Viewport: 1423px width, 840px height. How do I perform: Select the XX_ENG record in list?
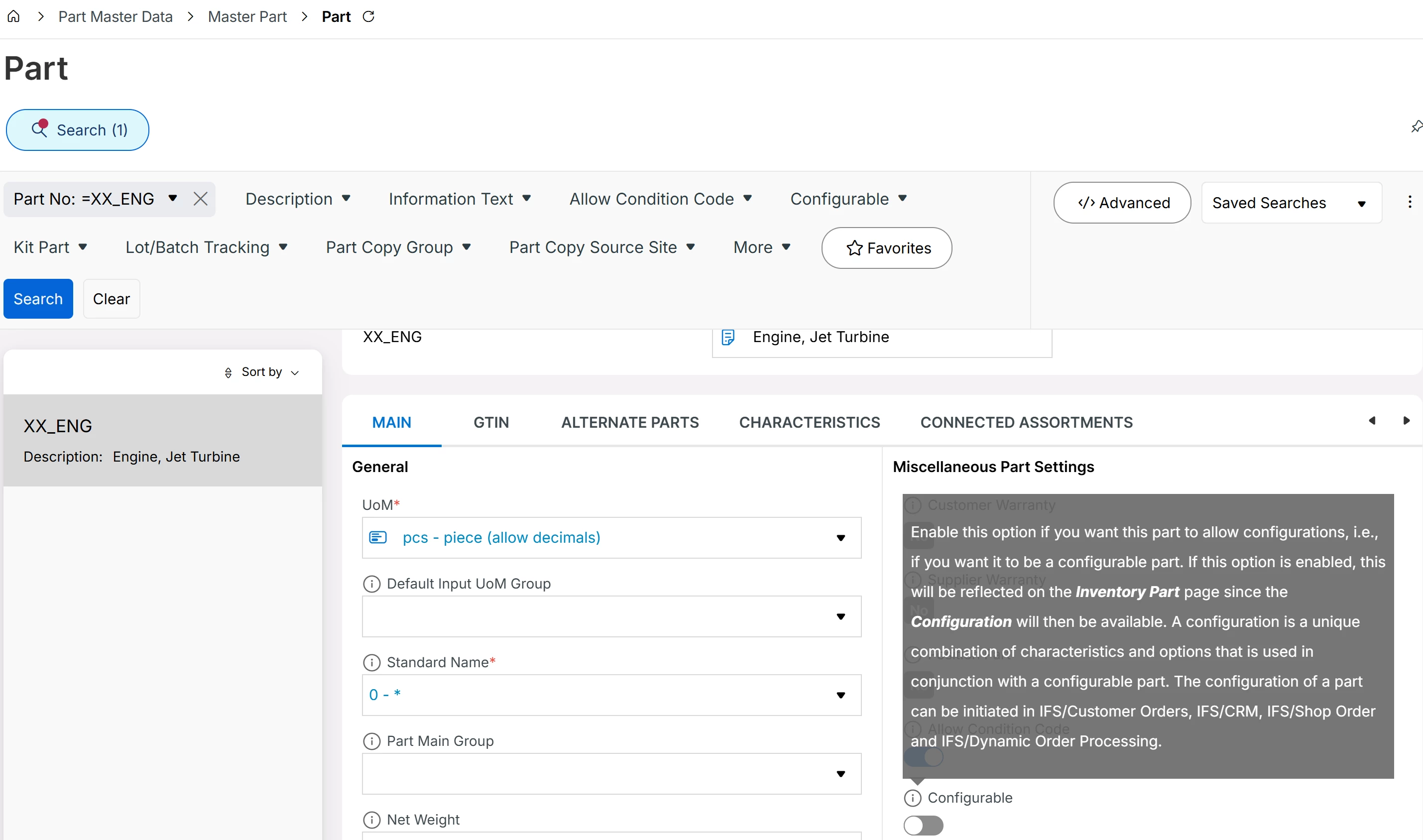[x=162, y=440]
